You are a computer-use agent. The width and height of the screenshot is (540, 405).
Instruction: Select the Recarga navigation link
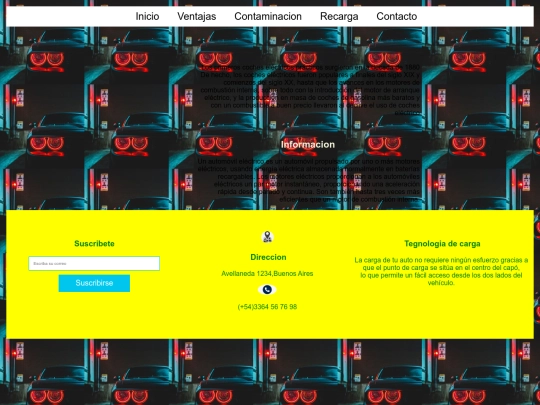[339, 16]
